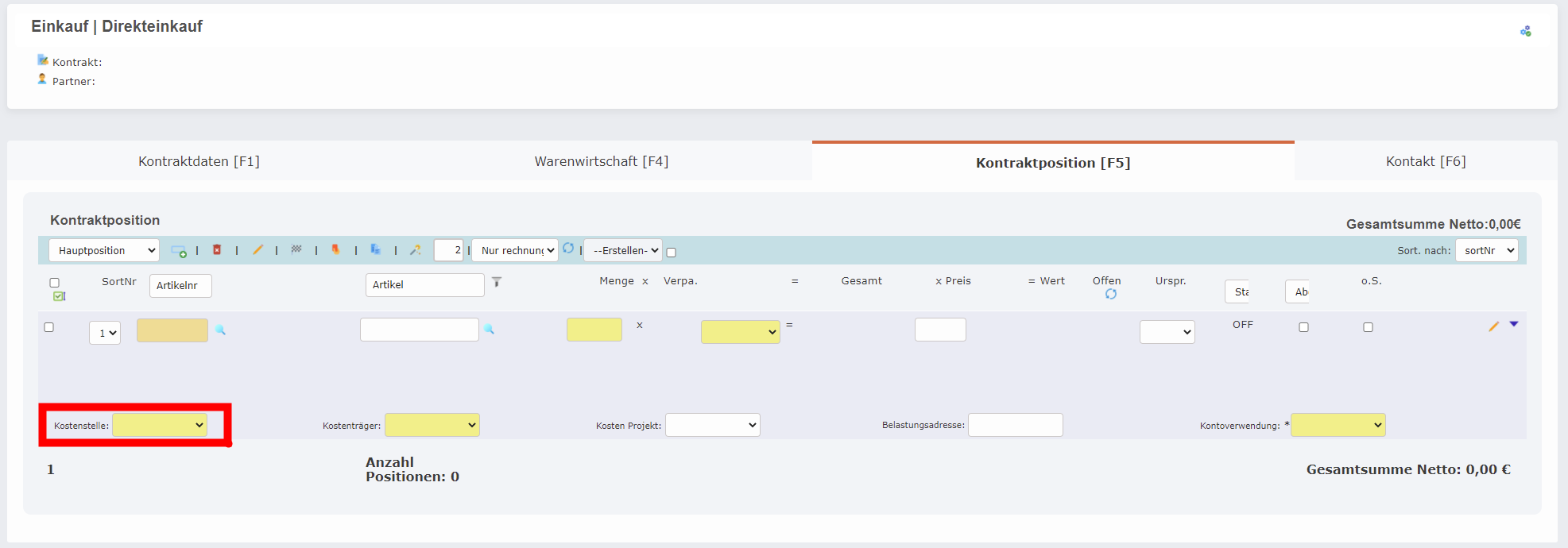Click the checkered flag toolbar icon
Image resolution: width=1568 pixels, height=548 pixels.
(x=296, y=249)
